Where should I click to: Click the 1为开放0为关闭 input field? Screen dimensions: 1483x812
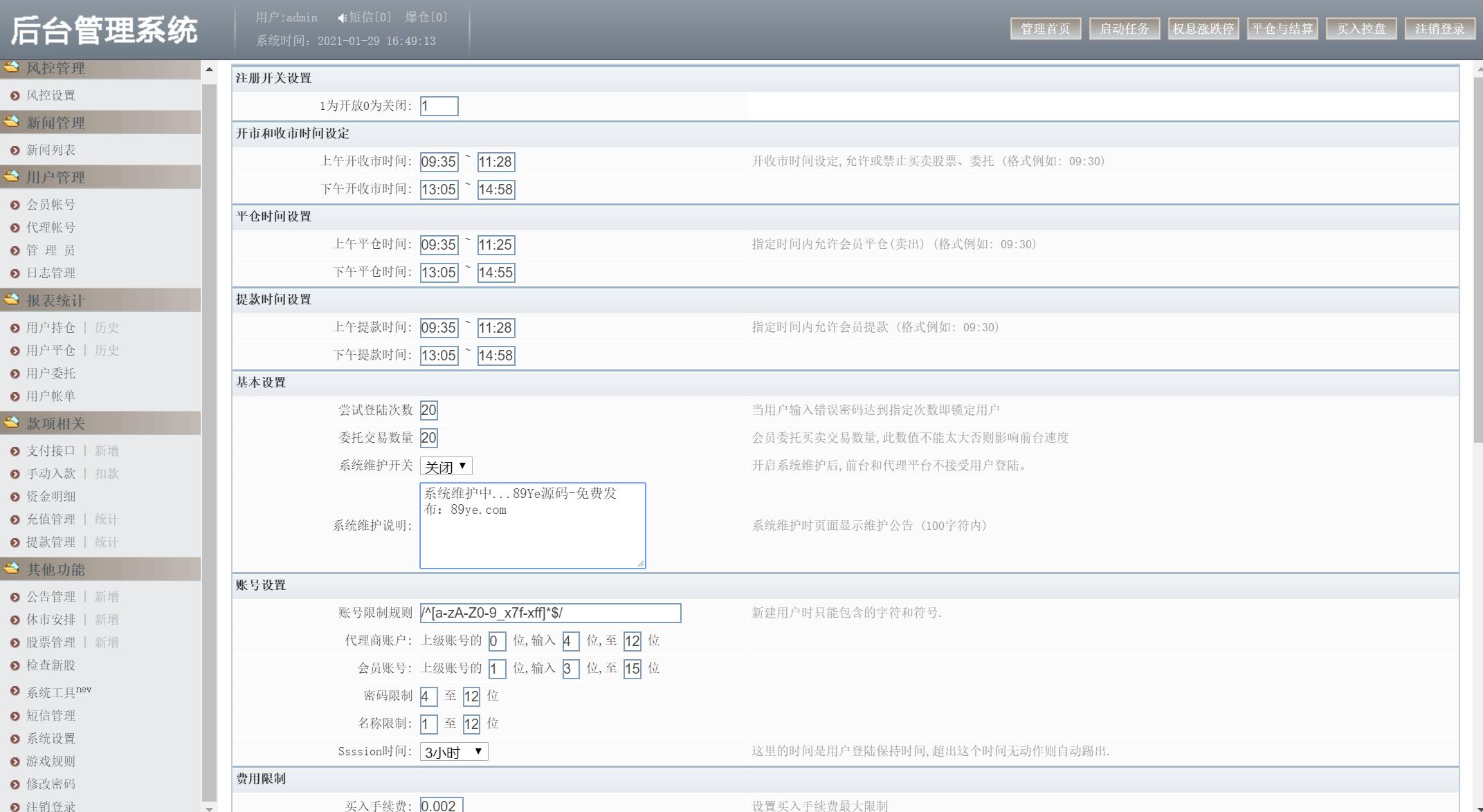[x=439, y=106]
